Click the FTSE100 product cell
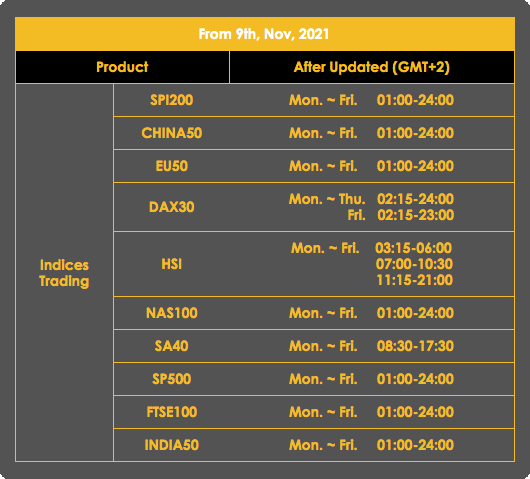Image resolution: width=530 pixels, height=479 pixels. point(172,412)
